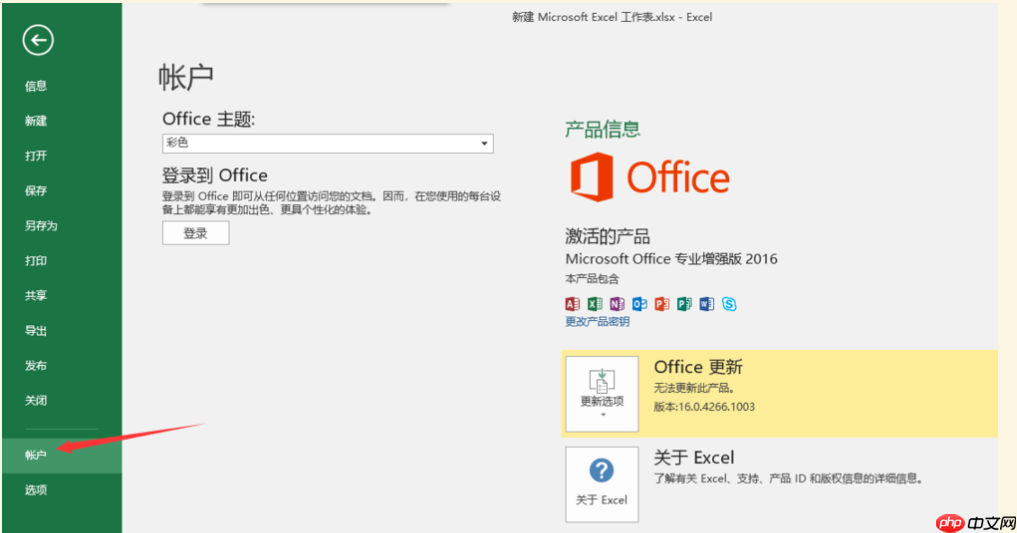Open the 信息 menu item

coord(36,86)
